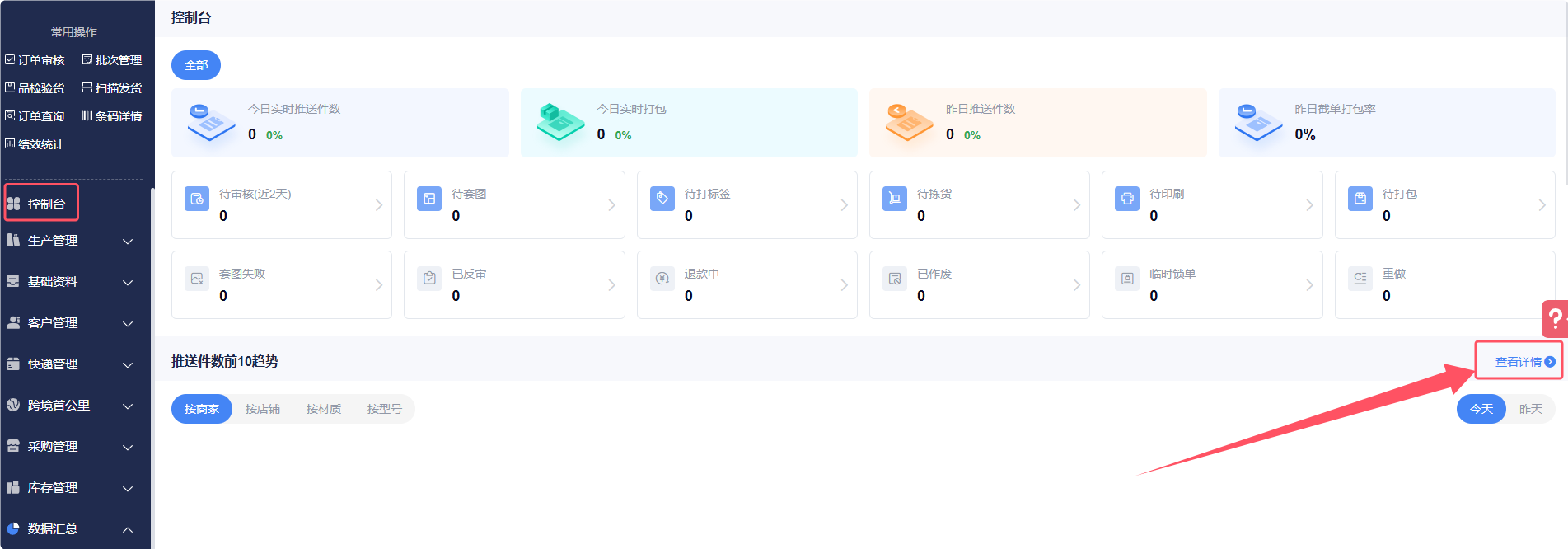Select the 按商家 tab
This screenshot has height=549, width=1568.
pos(202,409)
